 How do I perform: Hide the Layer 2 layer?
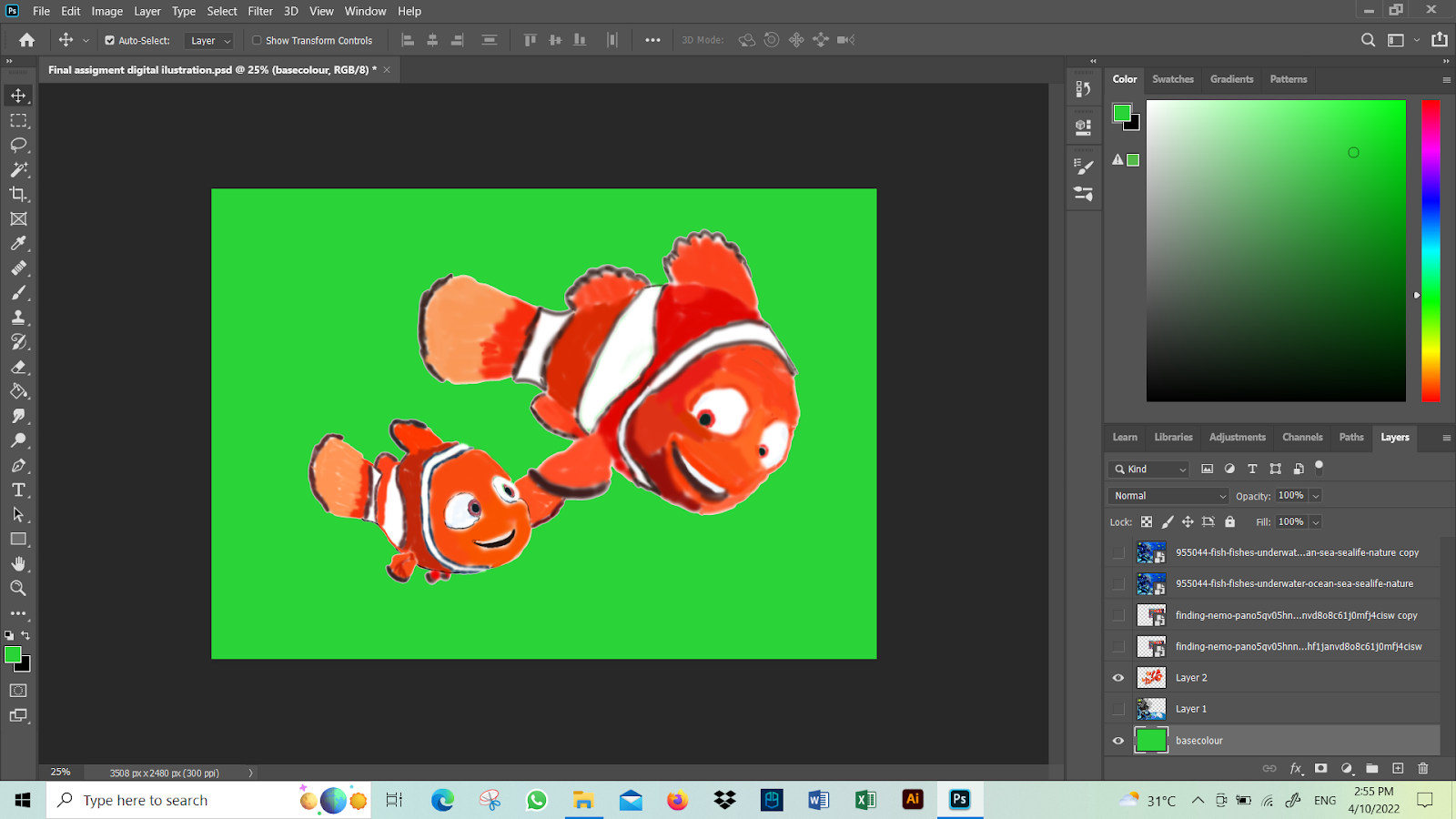(1118, 678)
